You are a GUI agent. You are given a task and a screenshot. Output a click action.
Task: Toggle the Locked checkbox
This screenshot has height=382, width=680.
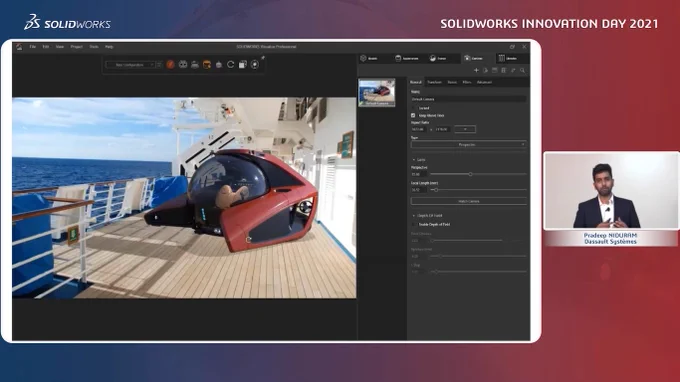coord(413,108)
